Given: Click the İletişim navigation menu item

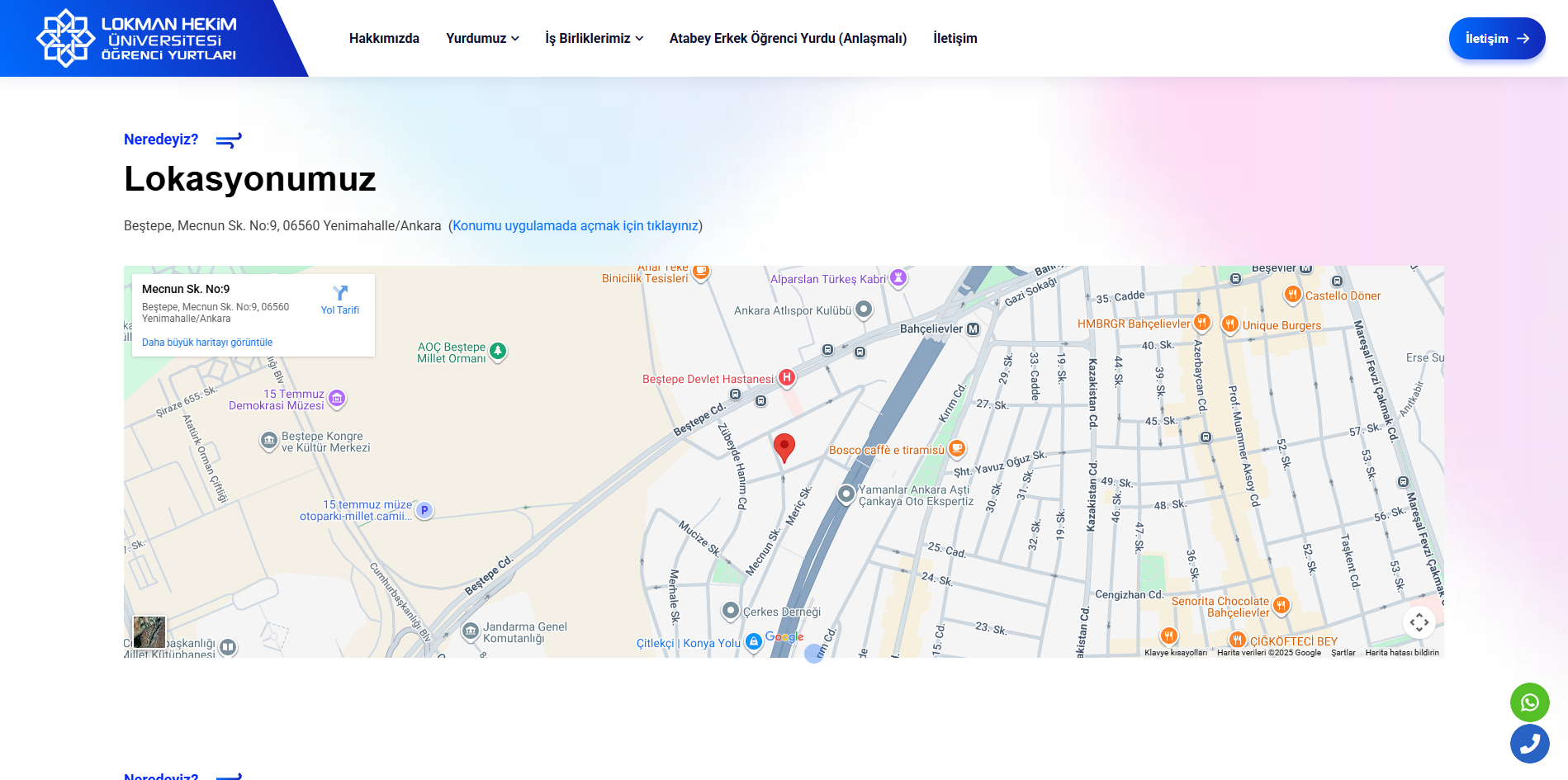Looking at the screenshot, I should click(955, 39).
